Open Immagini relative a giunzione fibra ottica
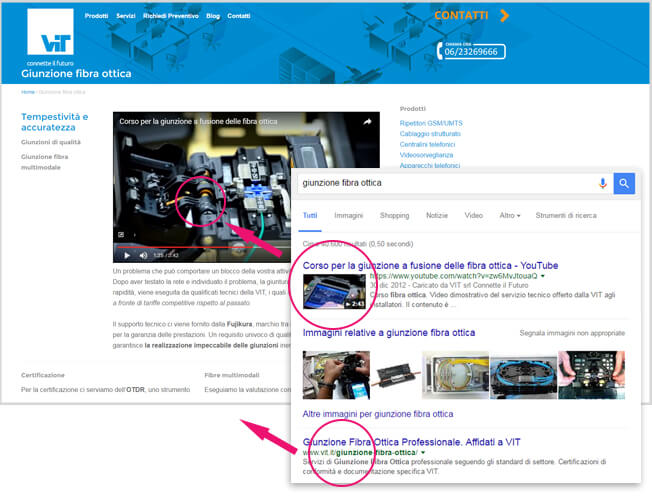The width and height of the screenshot is (652, 500). click(x=389, y=333)
